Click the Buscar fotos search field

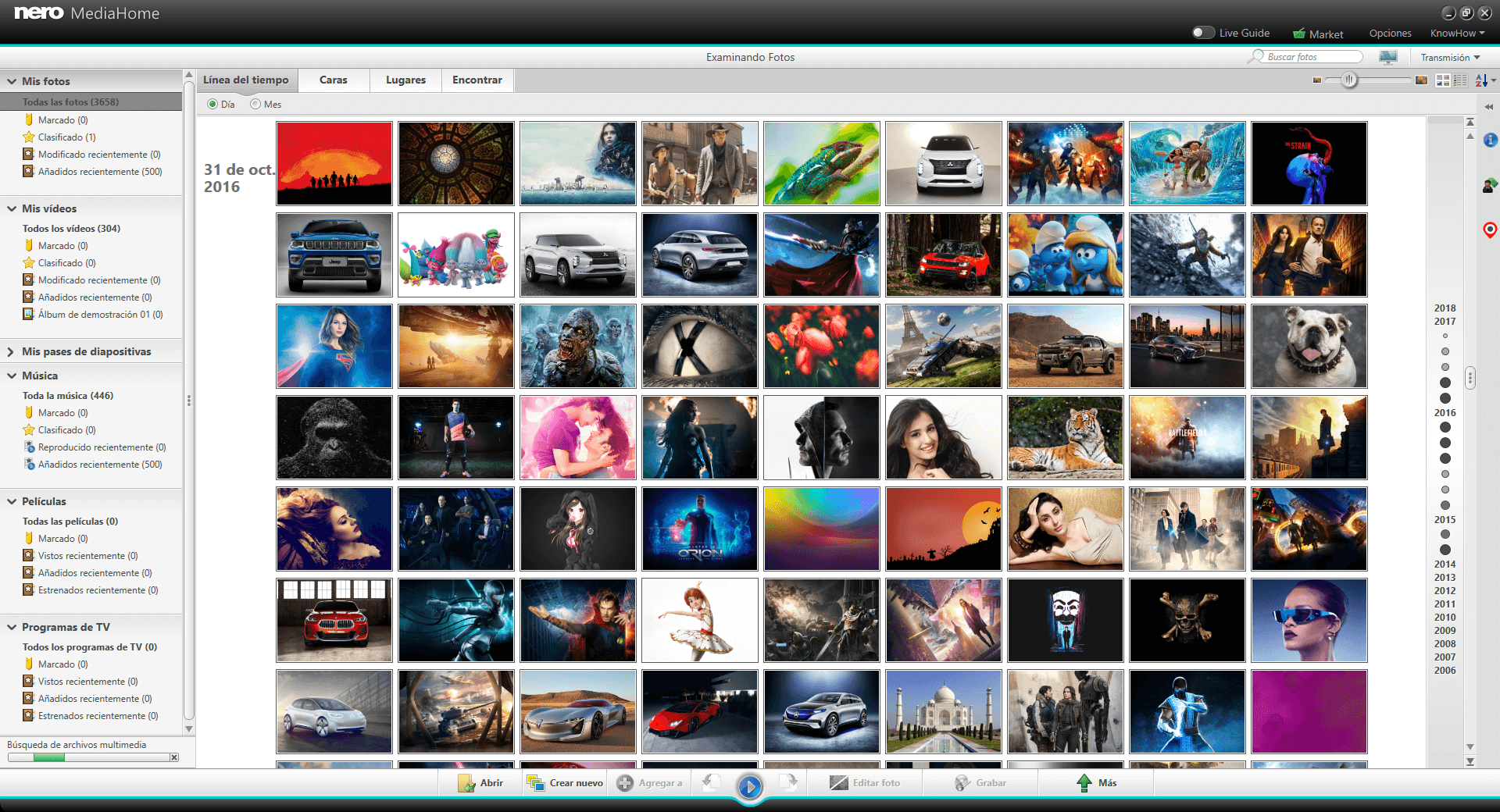click(x=1312, y=57)
